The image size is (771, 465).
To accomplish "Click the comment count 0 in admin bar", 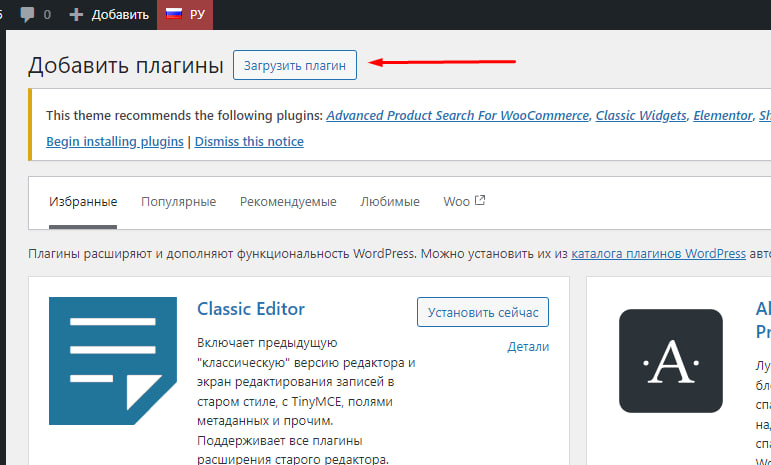I will pos(47,15).
